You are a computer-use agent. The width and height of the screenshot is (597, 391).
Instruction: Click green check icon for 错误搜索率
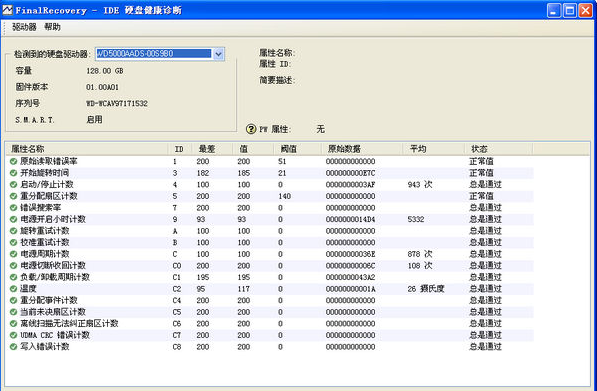pyautogui.click(x=13, y=208)
